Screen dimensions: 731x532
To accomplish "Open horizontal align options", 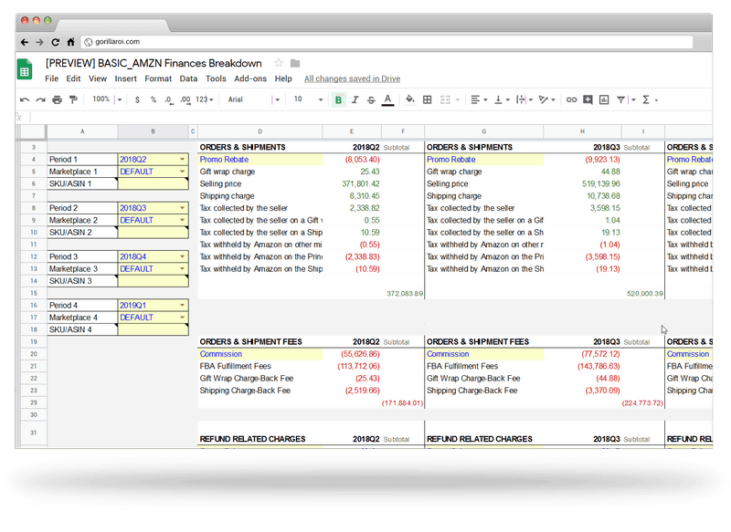I will tap(478, 100).
